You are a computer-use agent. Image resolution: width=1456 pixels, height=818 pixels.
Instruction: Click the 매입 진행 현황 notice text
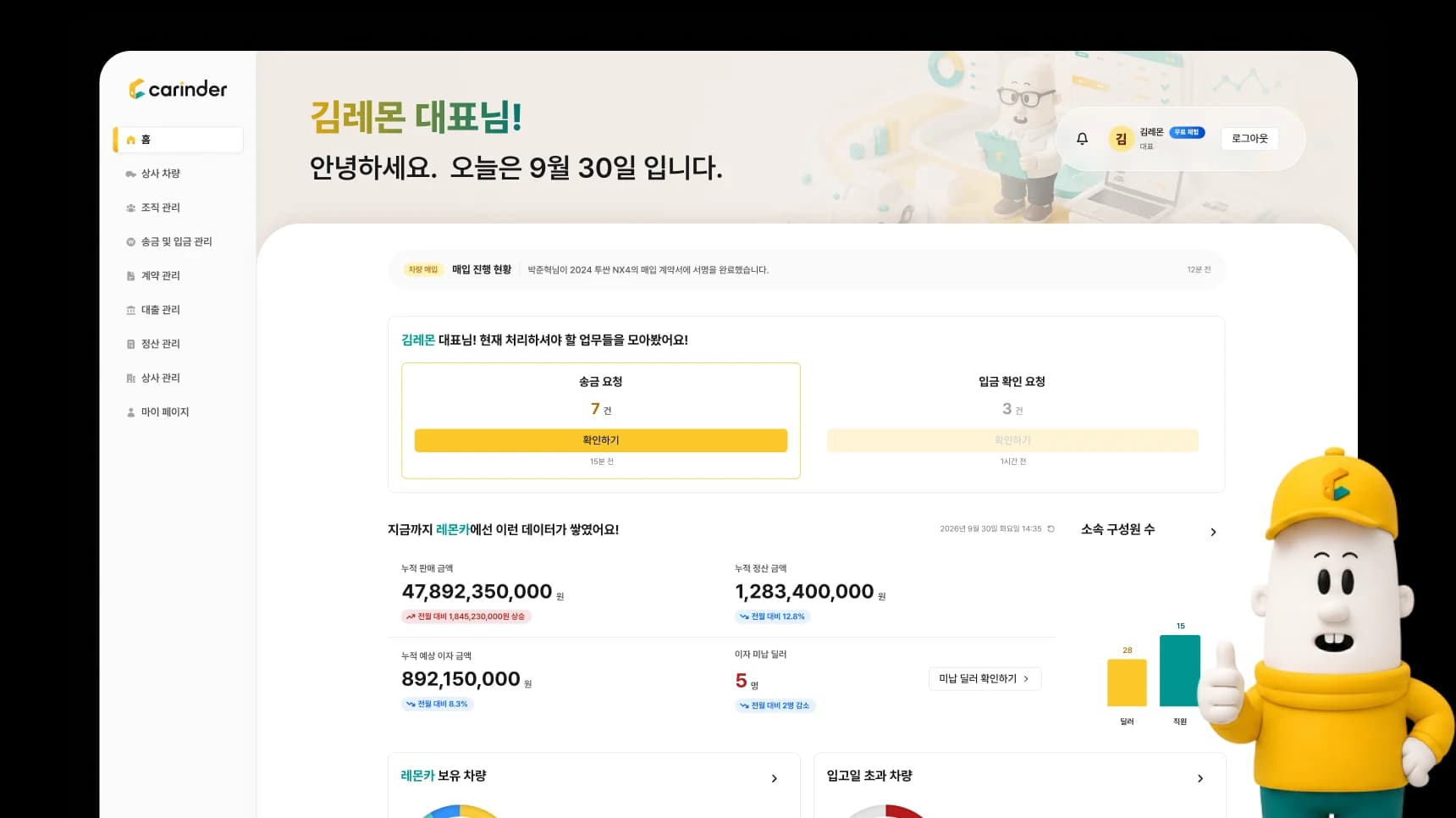coord(482,270)
